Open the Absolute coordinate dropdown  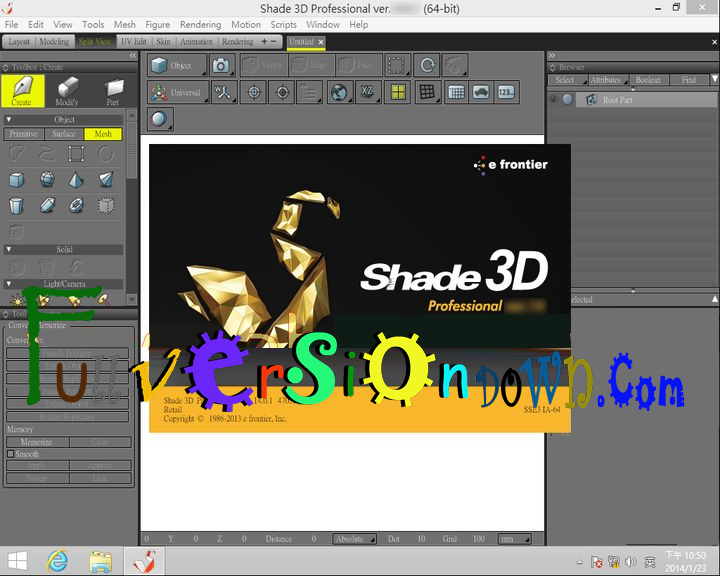pyautogui.click(x=354, y=539)
